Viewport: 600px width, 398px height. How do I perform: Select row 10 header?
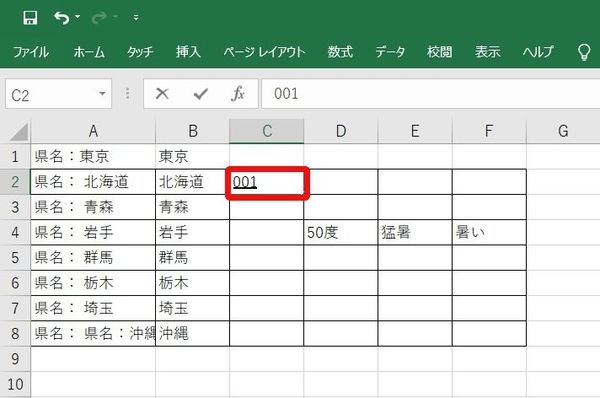click(15, 384)
